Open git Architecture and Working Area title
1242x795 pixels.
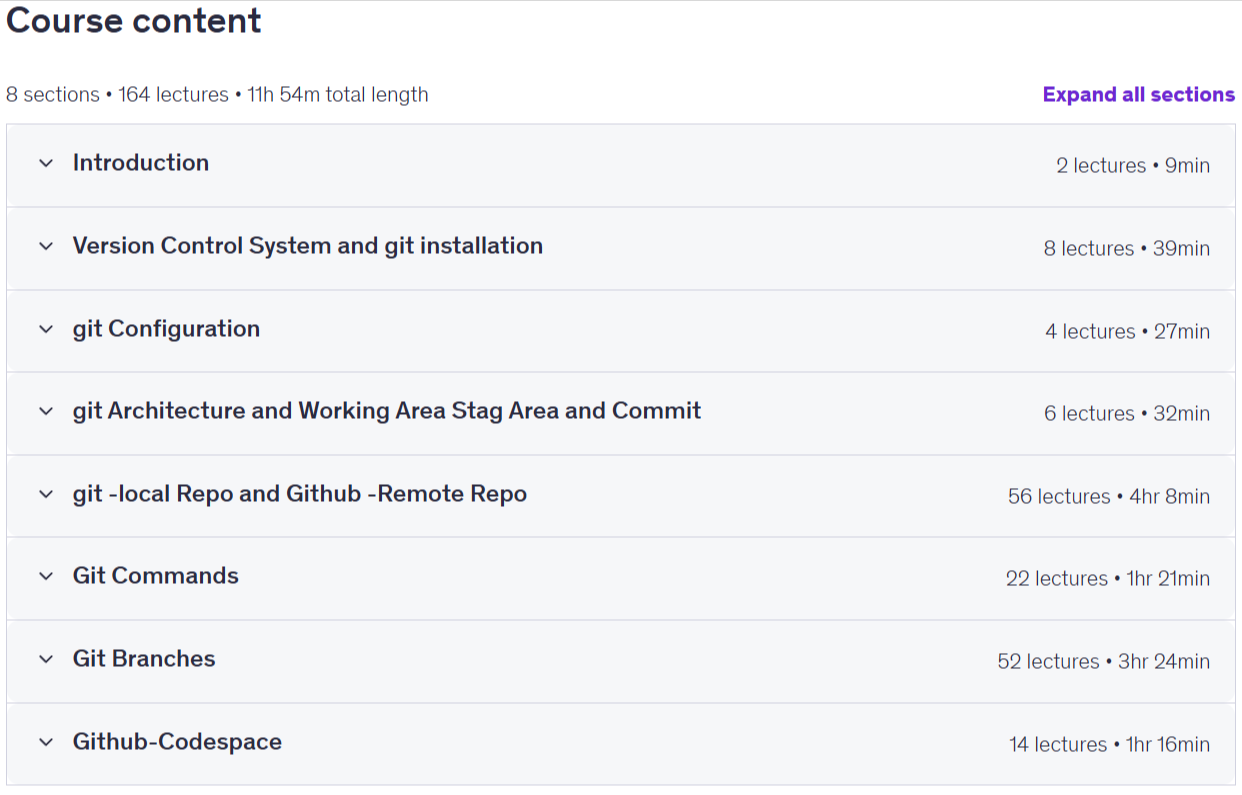[387, 411]
